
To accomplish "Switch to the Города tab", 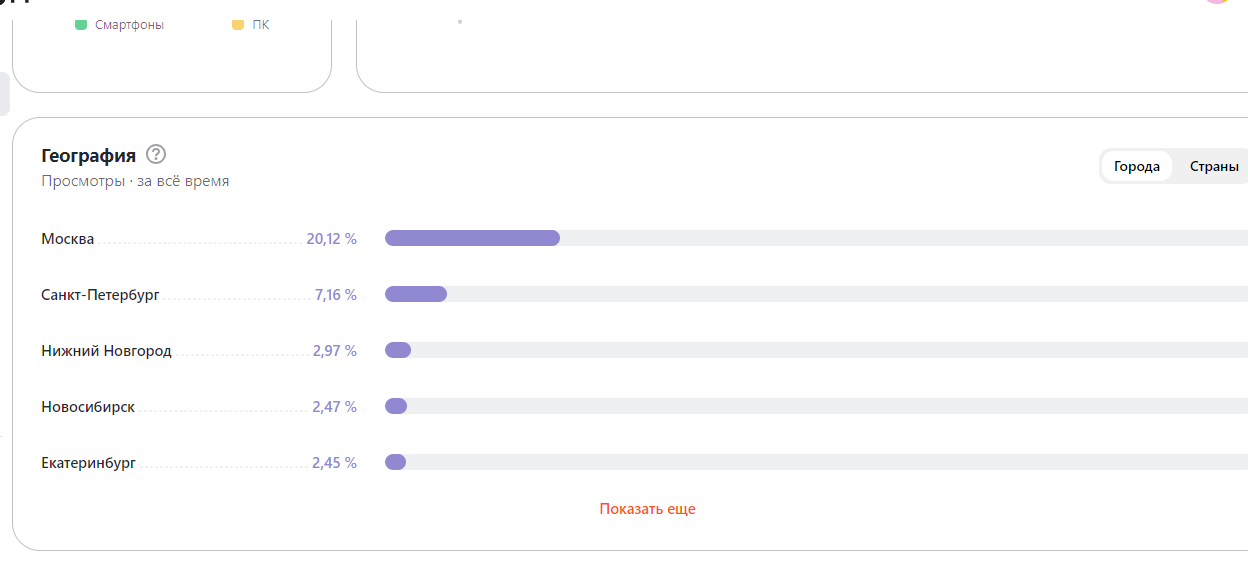I will click(x=1137, y=167).
